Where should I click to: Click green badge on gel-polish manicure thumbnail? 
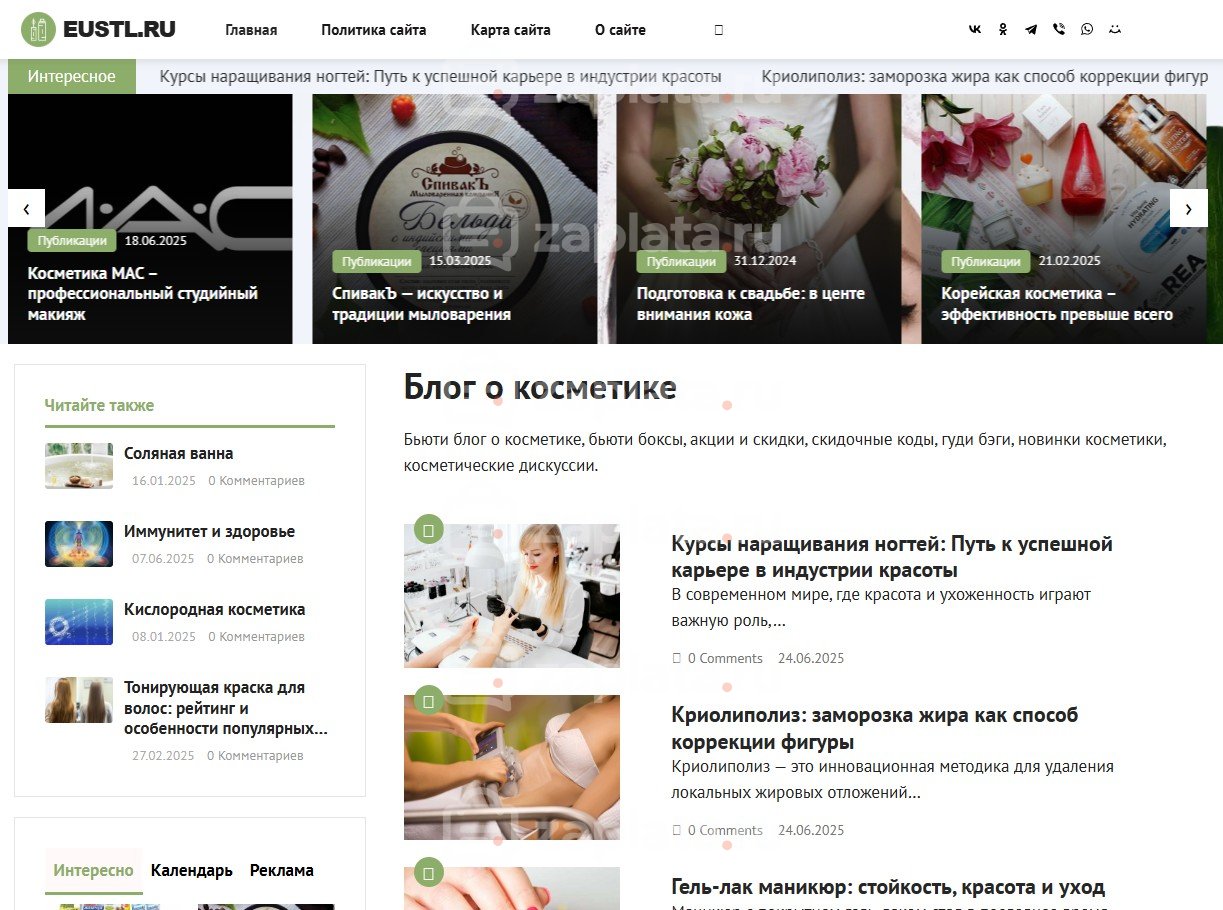tap(428, 872)
